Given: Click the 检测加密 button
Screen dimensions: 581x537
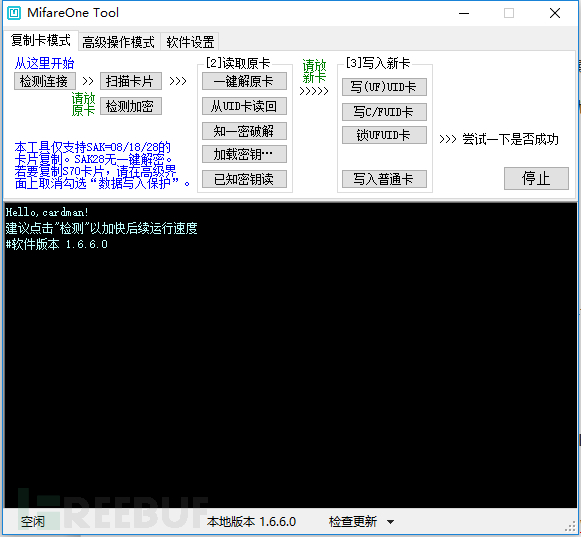Looking at the screenshot, I should [x=131, y=106].
